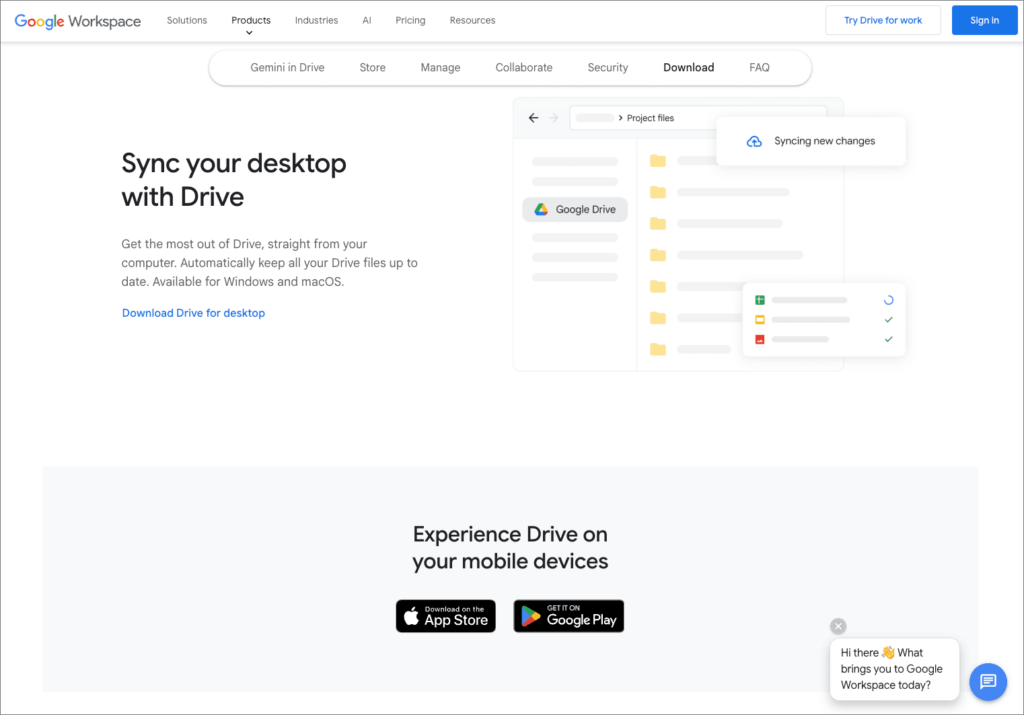Viewport: 1024px width, 715px height.
Task: Select the Download section tab
Action: (x=688, y=67)
